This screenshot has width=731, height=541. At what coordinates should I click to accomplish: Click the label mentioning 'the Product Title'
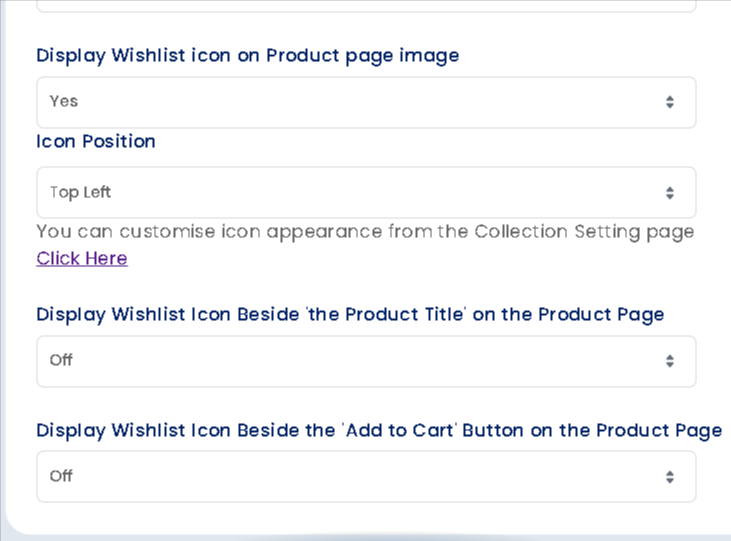(x=350, y=314)
